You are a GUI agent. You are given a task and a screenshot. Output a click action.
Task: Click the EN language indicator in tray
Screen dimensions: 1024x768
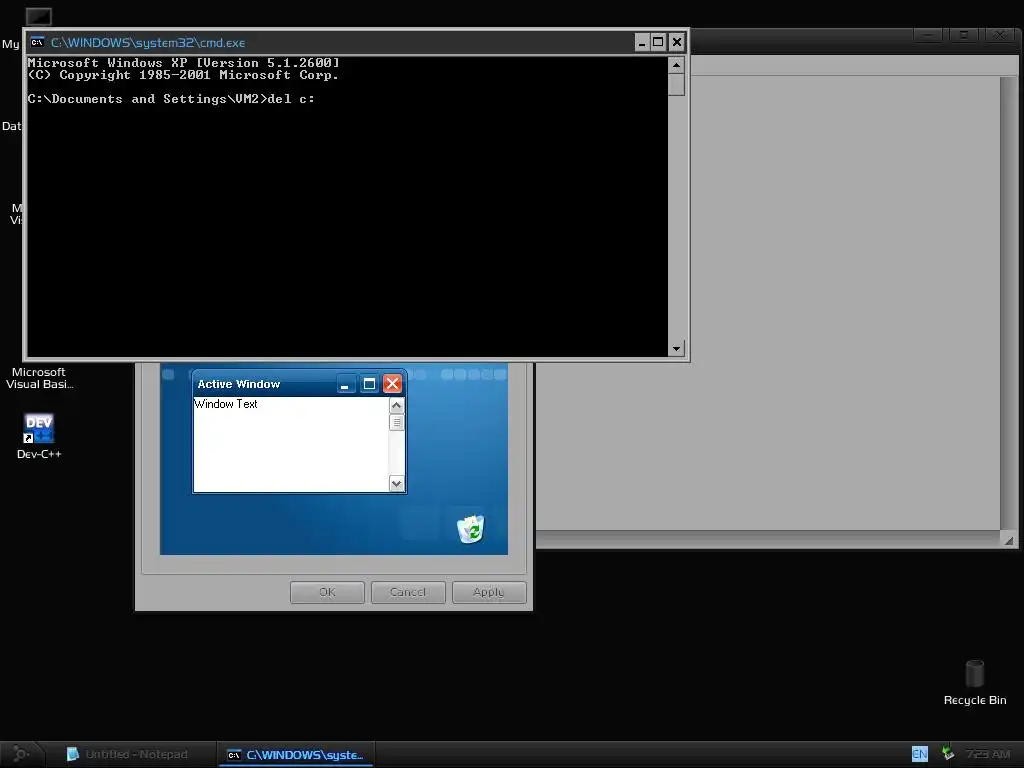pos(920,754)
